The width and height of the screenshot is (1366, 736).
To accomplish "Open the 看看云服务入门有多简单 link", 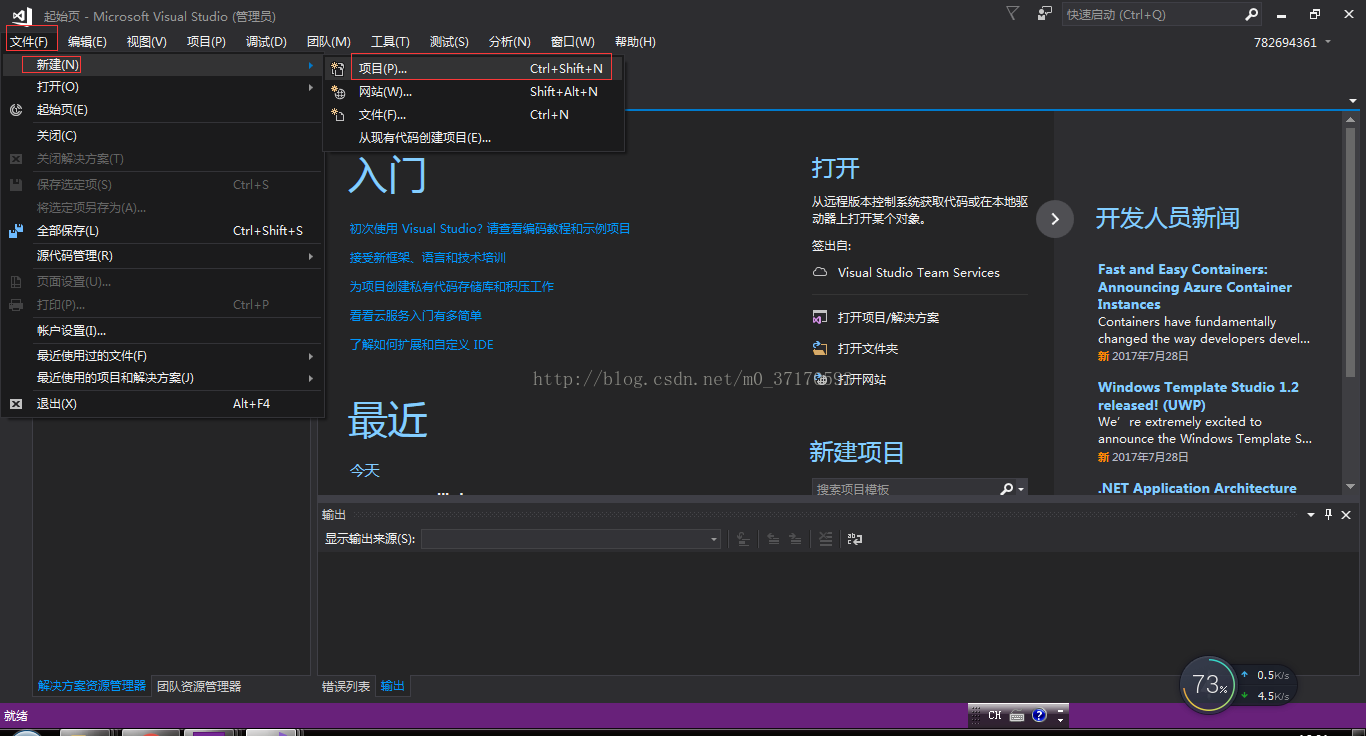I will point(415,316).
